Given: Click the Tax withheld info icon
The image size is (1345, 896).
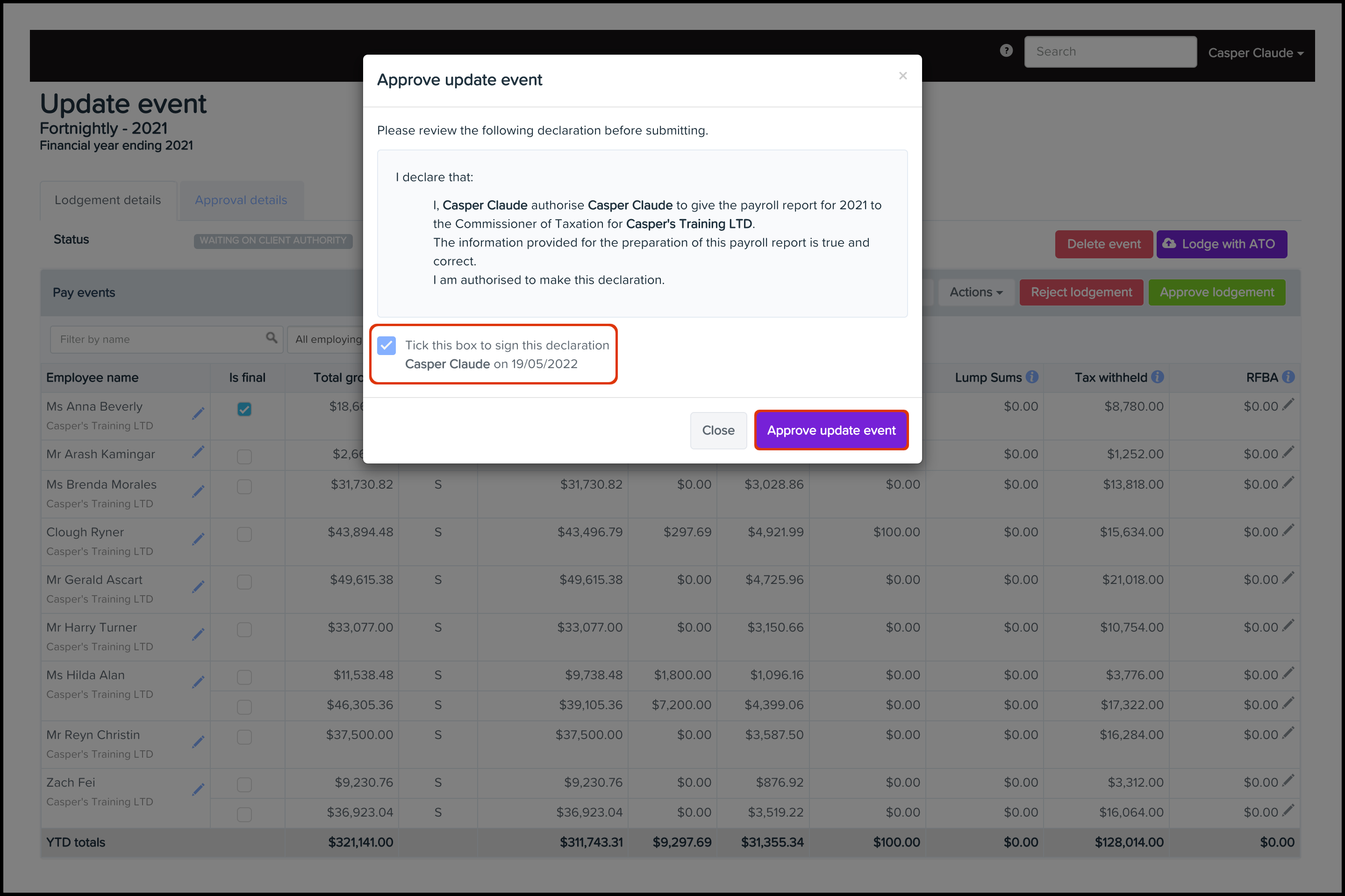Looking at the screenshot, I should tap(1158, 377).
